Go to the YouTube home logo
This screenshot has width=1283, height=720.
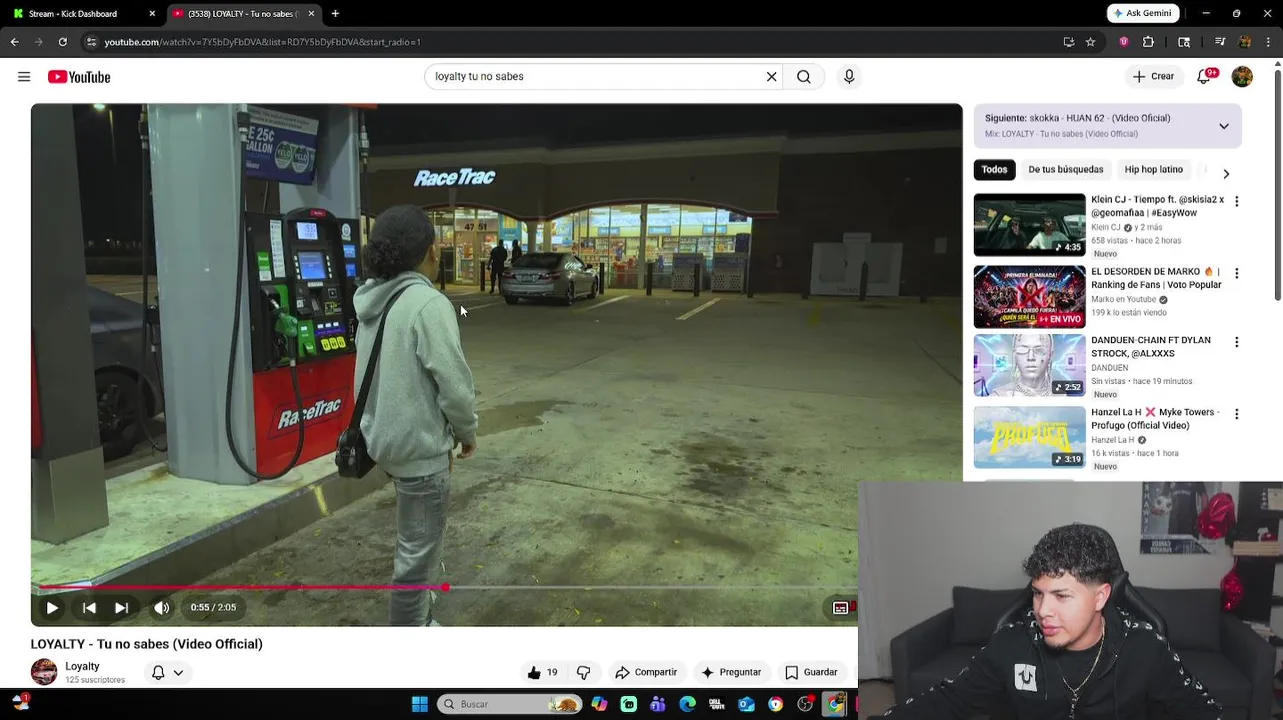tap(79, 77)
